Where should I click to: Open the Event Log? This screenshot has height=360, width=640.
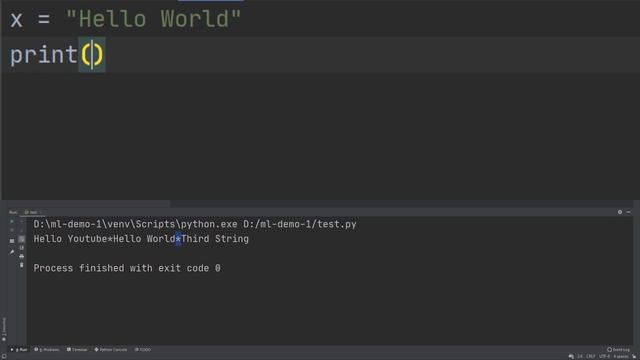coord(618,350)
